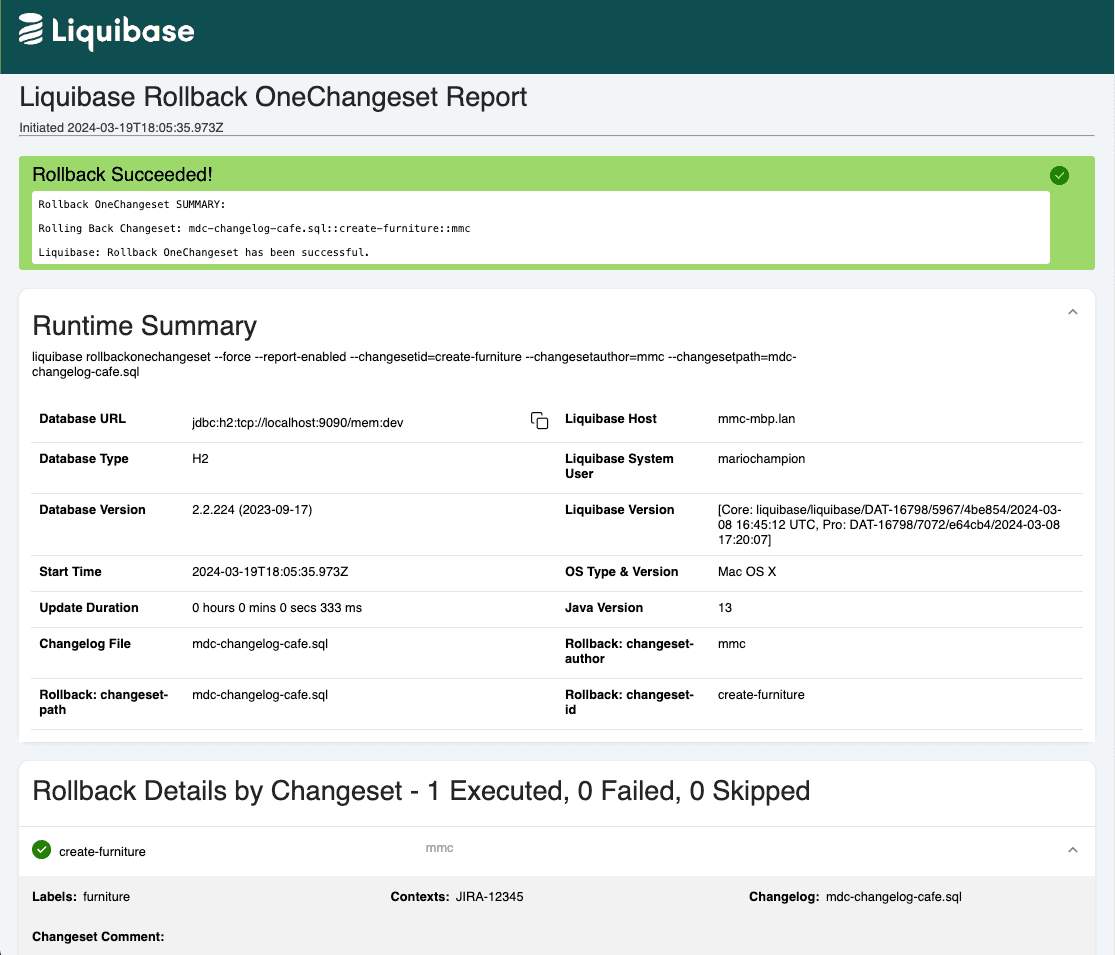Click the Start Time timestamp value

[x=268, y=572]
